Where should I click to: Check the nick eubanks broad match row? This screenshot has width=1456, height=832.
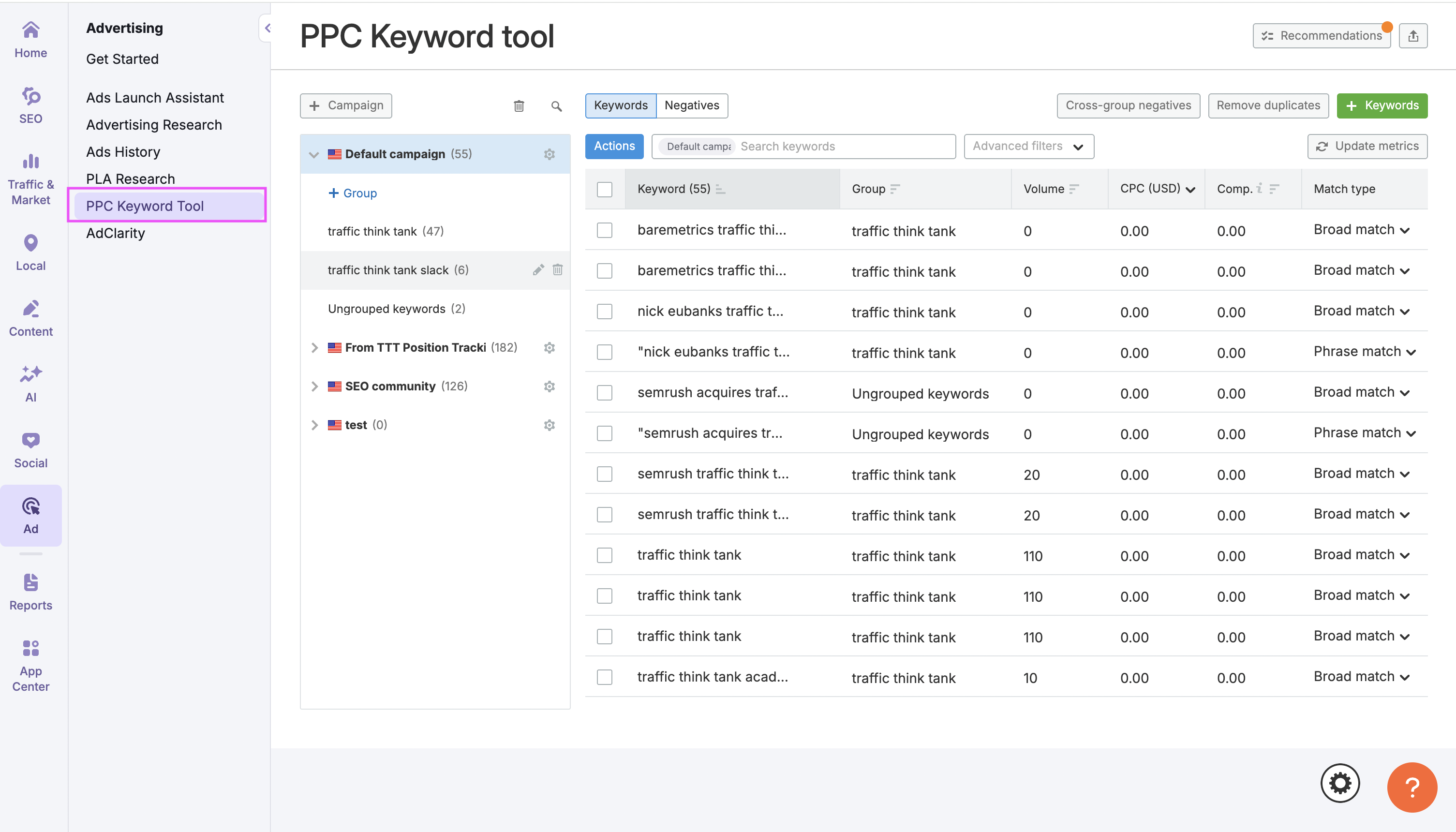tap(604, 312)
